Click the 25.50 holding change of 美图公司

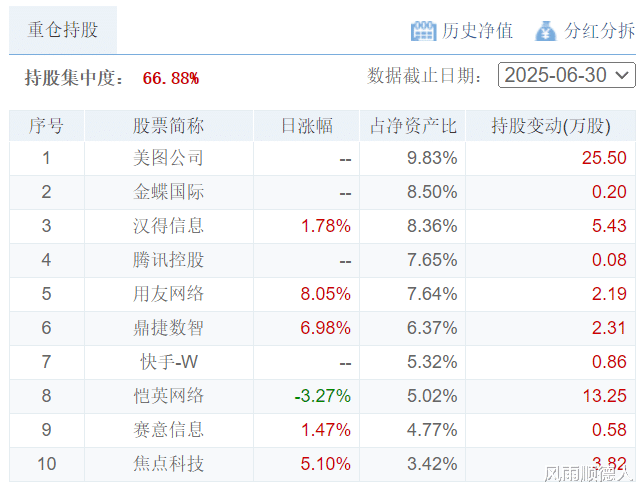(604, 158)
